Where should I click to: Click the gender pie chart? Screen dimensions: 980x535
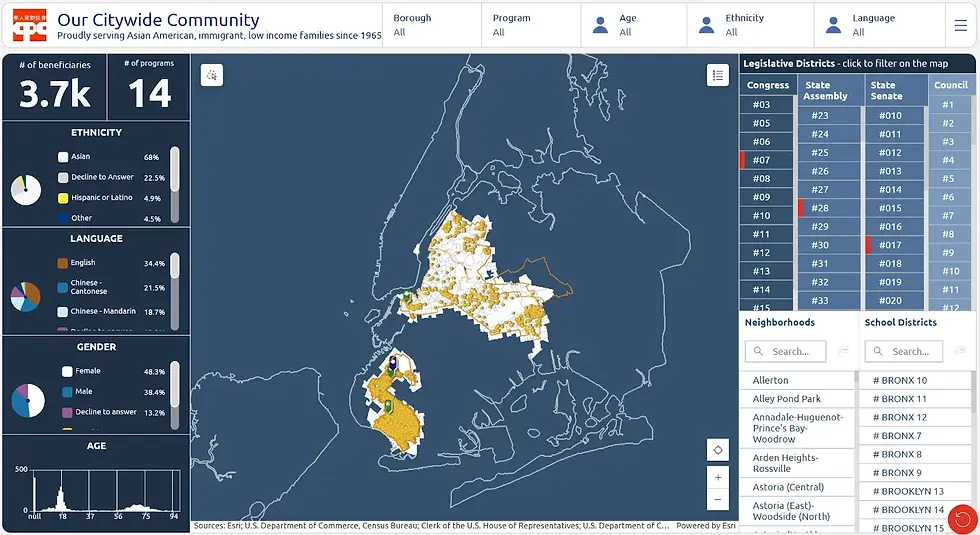(x=28, y=401)
